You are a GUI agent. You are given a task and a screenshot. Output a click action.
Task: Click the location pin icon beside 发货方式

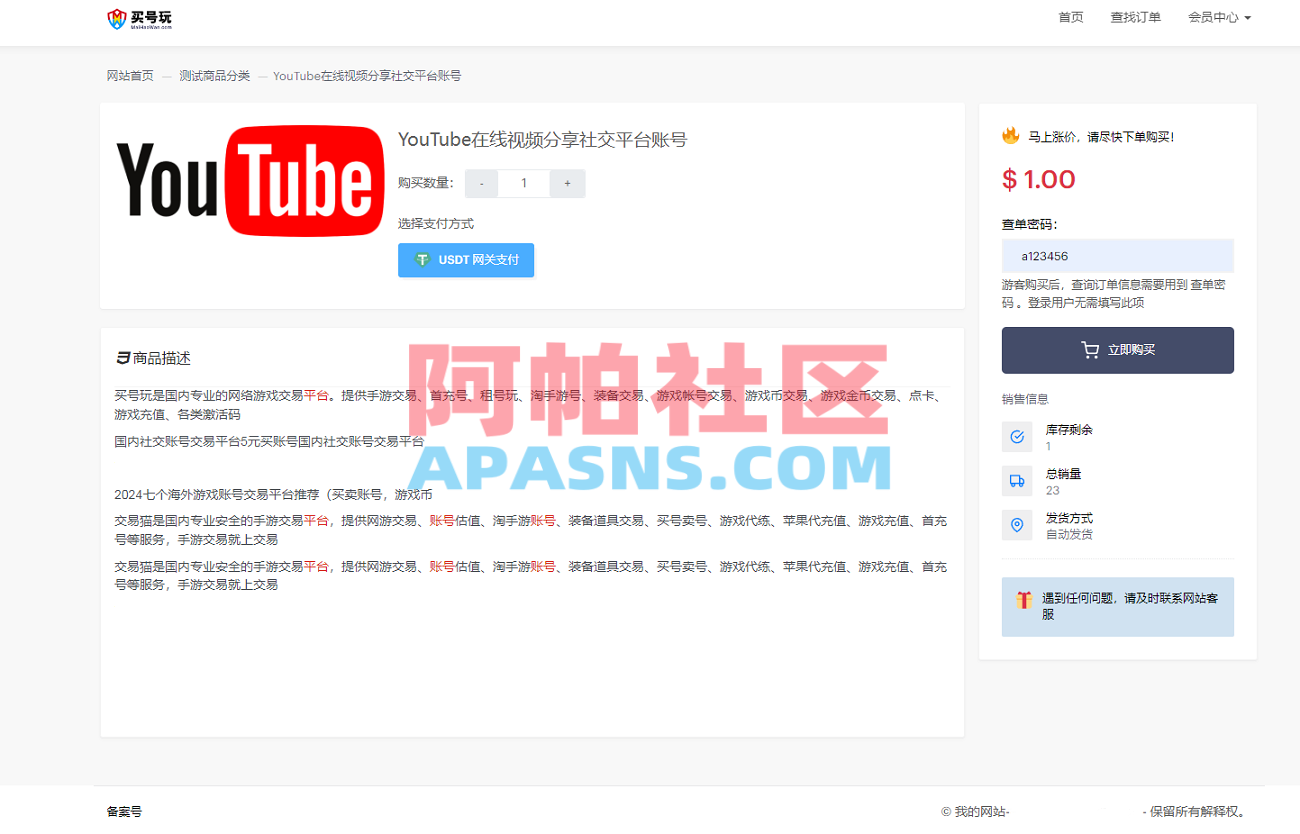[x=1017, y=525]
